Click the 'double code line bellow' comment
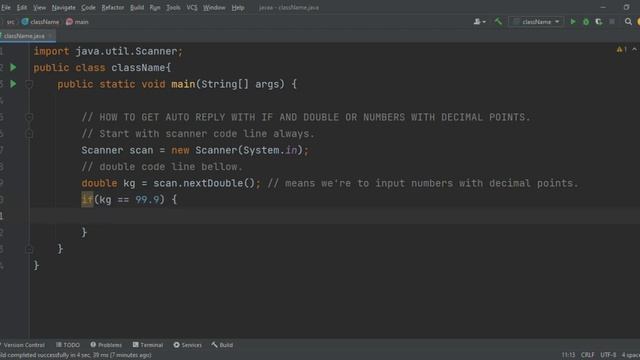 [x=162, y=167]
